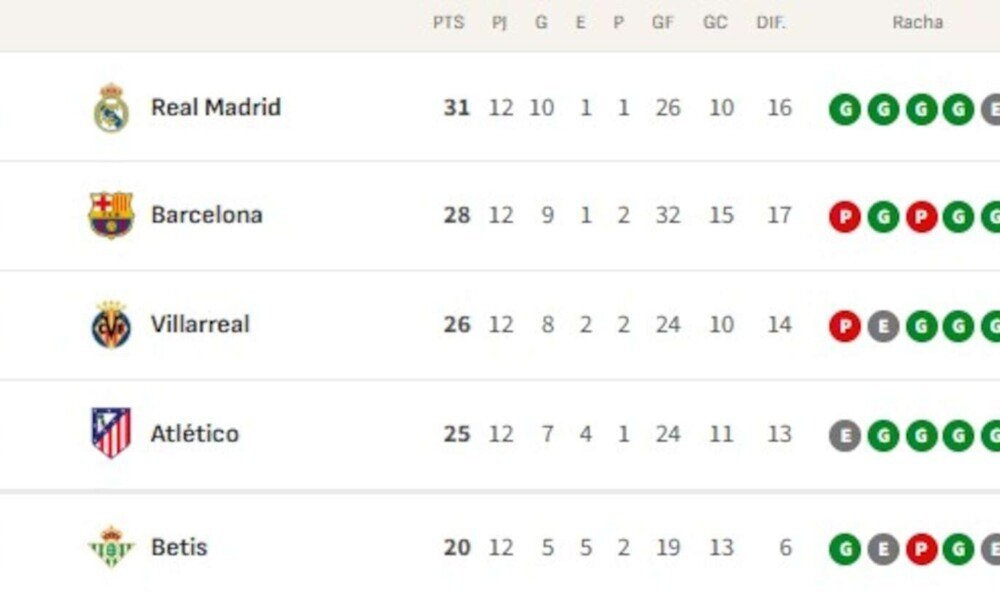Click Barcelona's first red P streak badge
Viewport: 1000px width, 600px height.
coord(845,216)
